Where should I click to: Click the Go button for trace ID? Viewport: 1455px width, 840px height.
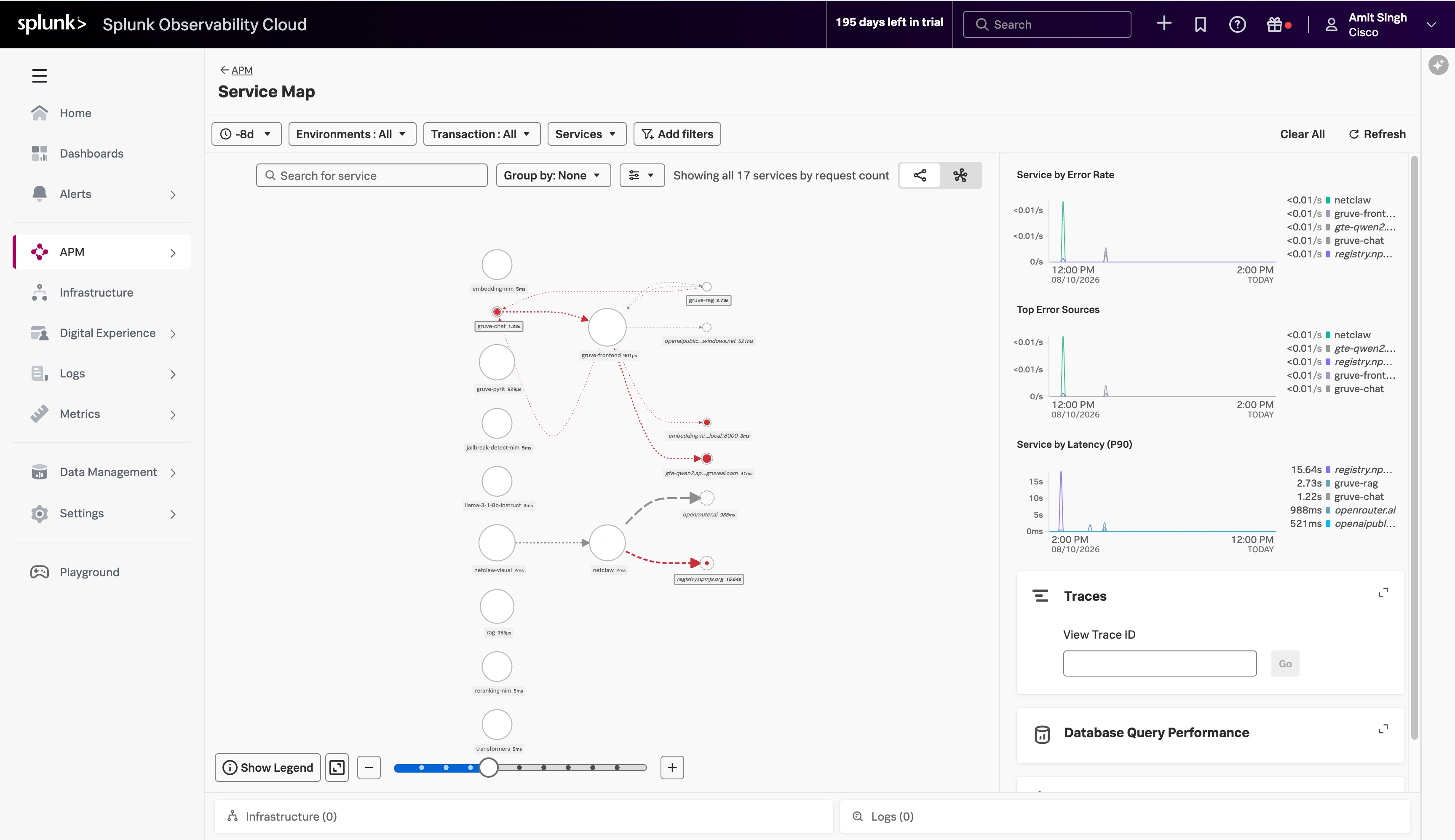coord(1285,663)
